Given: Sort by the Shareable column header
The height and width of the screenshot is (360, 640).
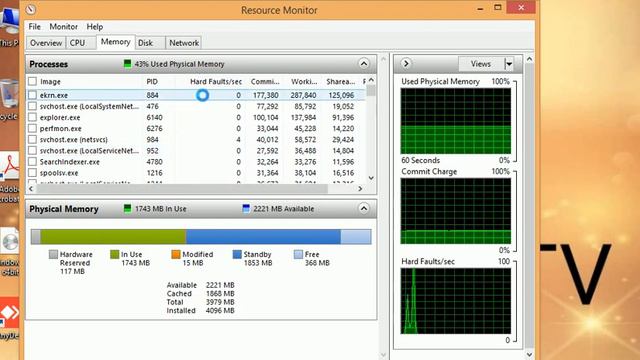Looking at the screenshot, I should 340,82.
